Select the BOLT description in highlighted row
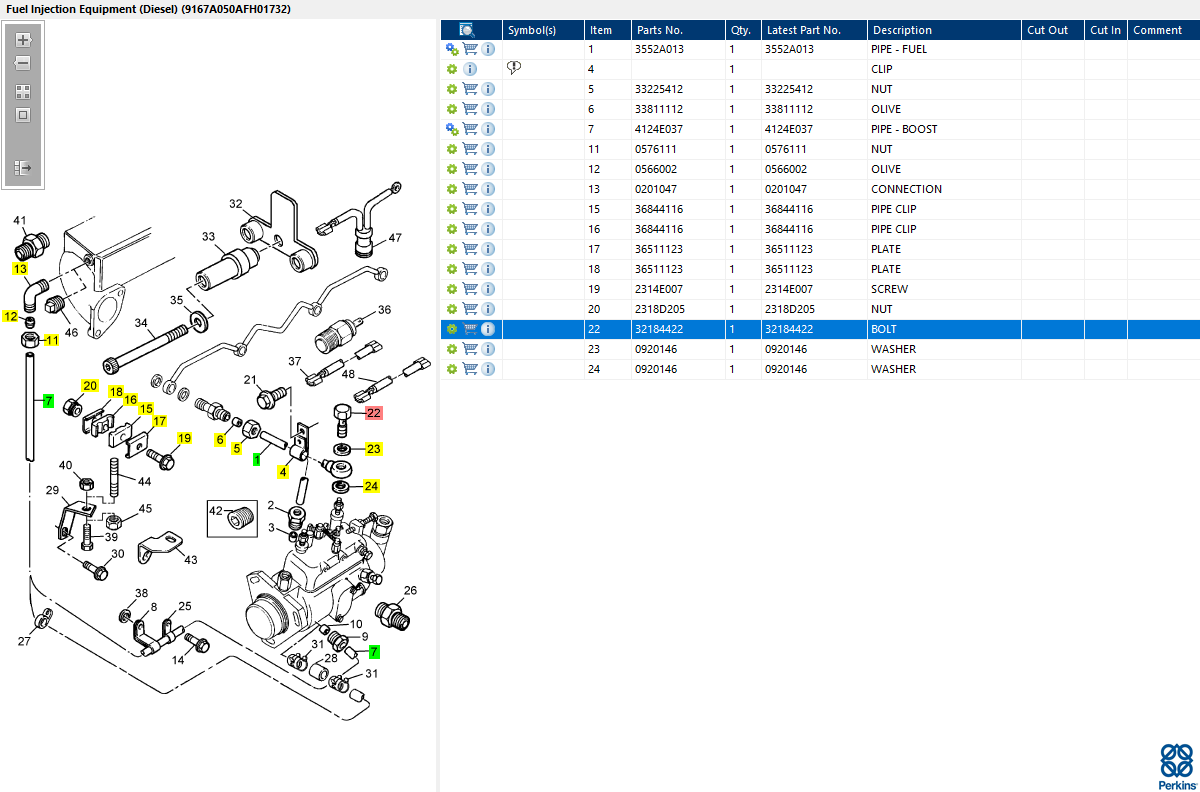The width and height of the screenshot is (1200, 792). [884, 329]
